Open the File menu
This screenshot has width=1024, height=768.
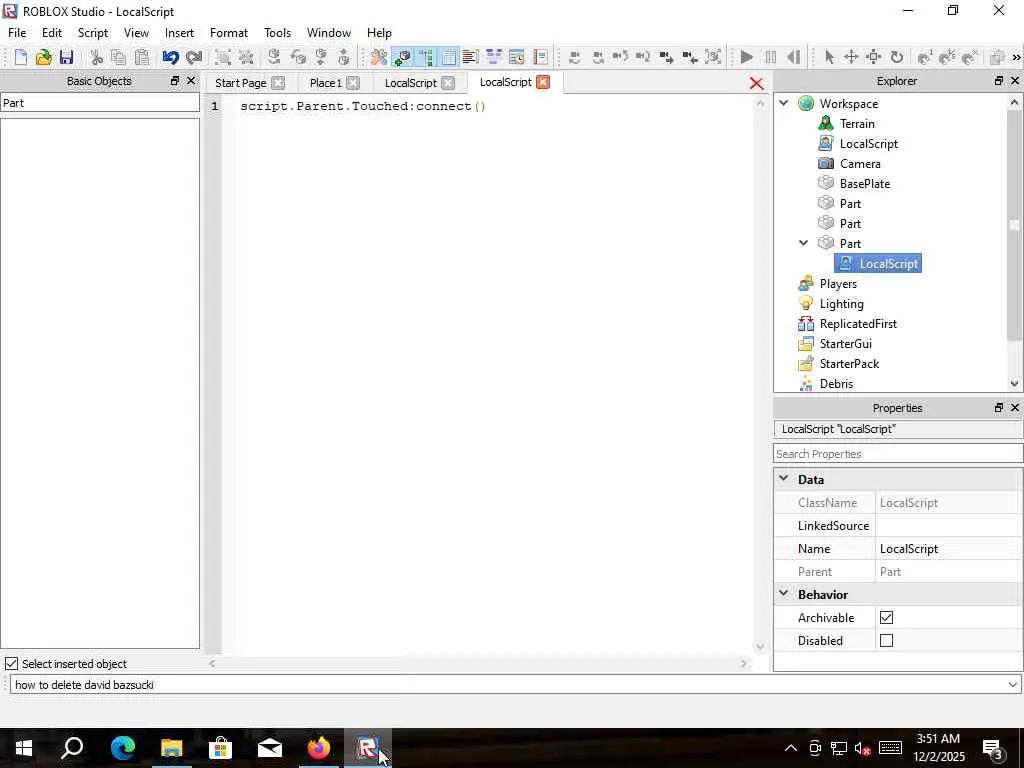[17, 33]
